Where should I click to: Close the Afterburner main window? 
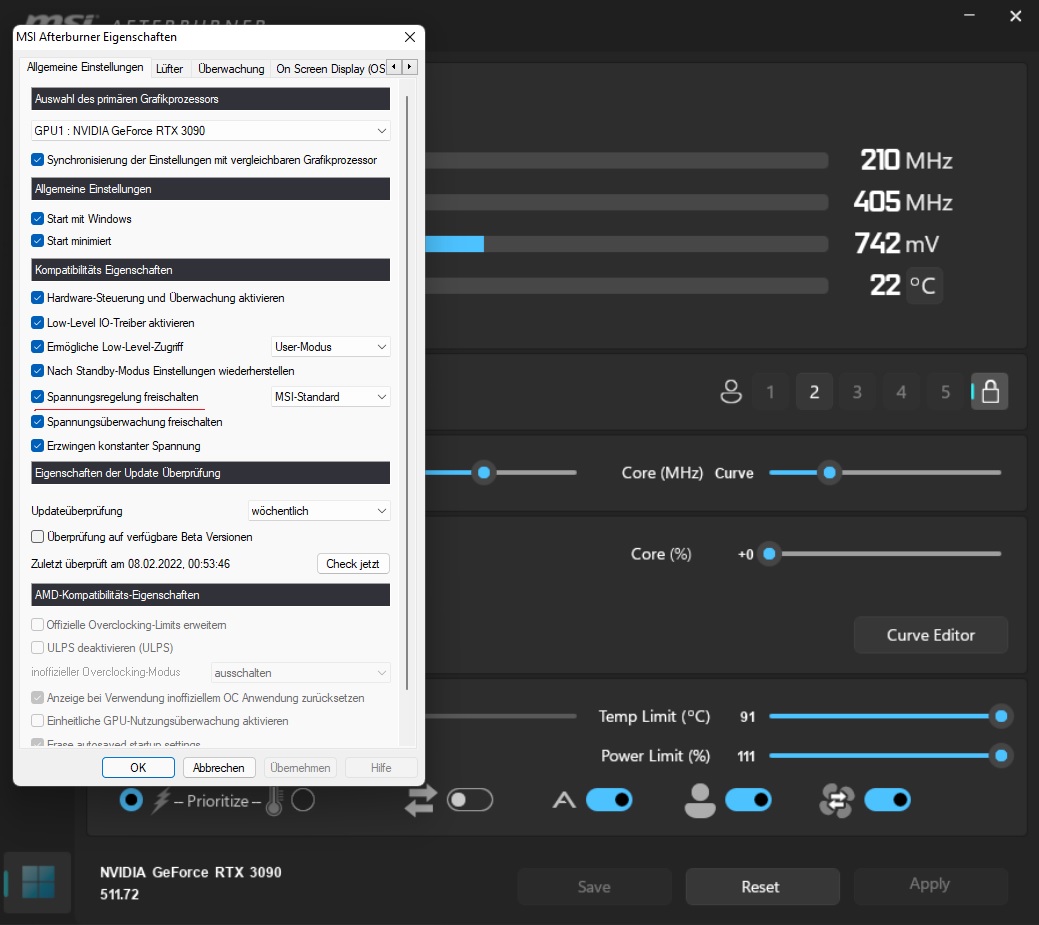[x=1015, y=16]
